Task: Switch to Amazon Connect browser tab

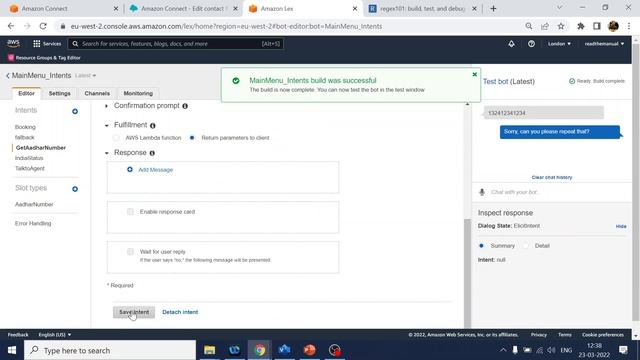Action: click(64, 9)
